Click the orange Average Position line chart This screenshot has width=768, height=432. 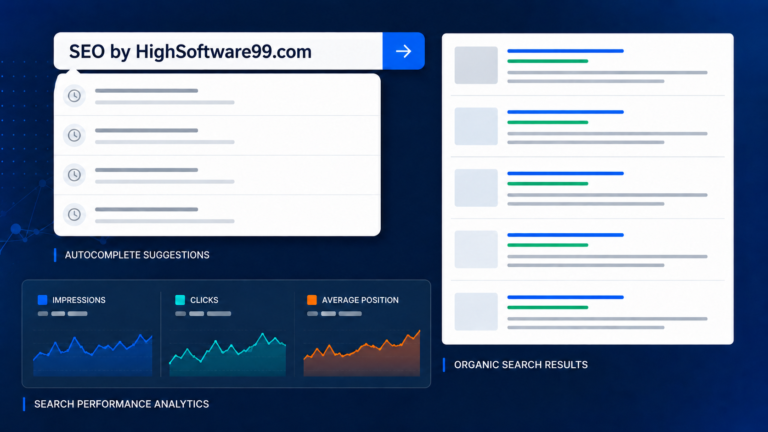[361, 353]
